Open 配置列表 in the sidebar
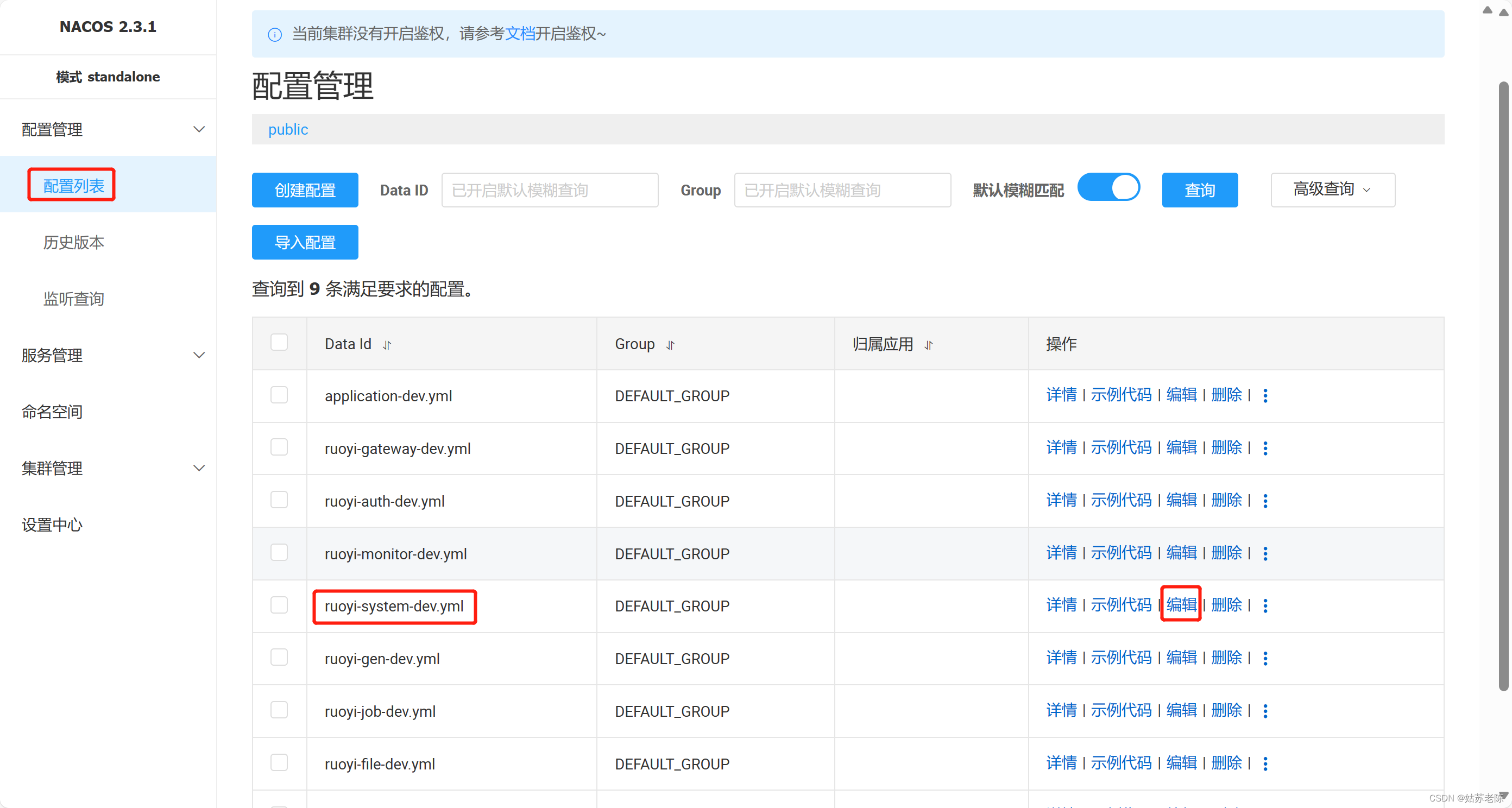The image size is (1512, 808). [x=73, y=185]
